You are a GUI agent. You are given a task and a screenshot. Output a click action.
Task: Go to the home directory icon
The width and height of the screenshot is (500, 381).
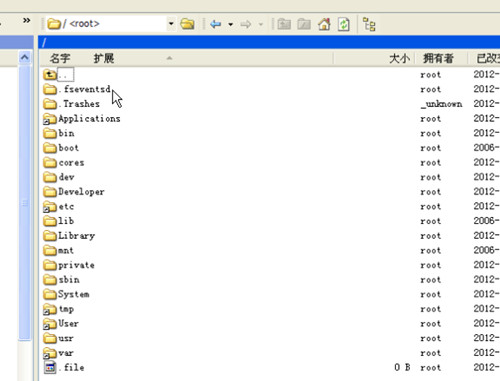click(324, 24)
